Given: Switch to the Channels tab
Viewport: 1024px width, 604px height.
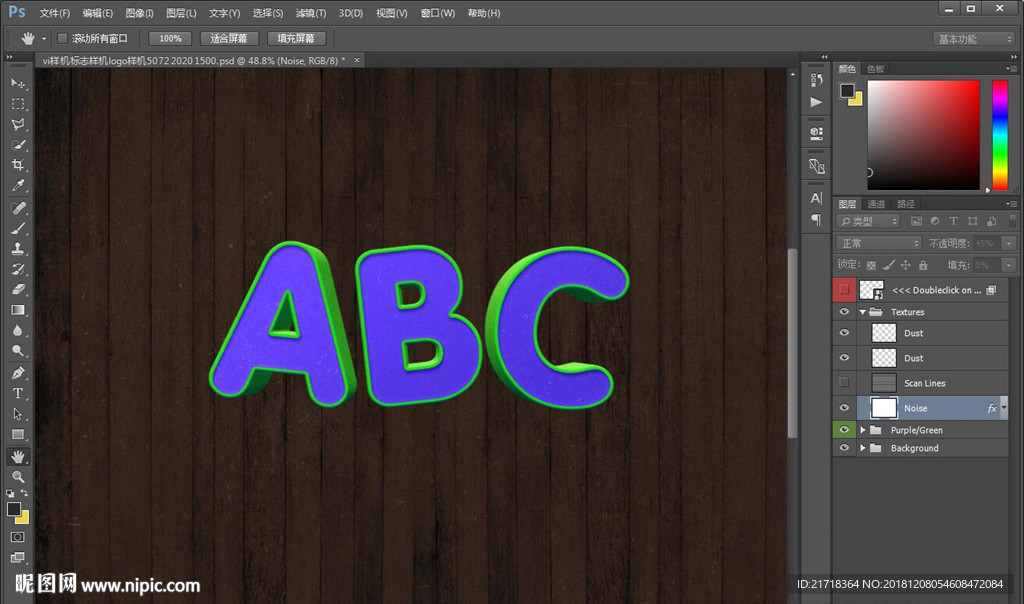Looking at the screenshot, I should point(876,204).
